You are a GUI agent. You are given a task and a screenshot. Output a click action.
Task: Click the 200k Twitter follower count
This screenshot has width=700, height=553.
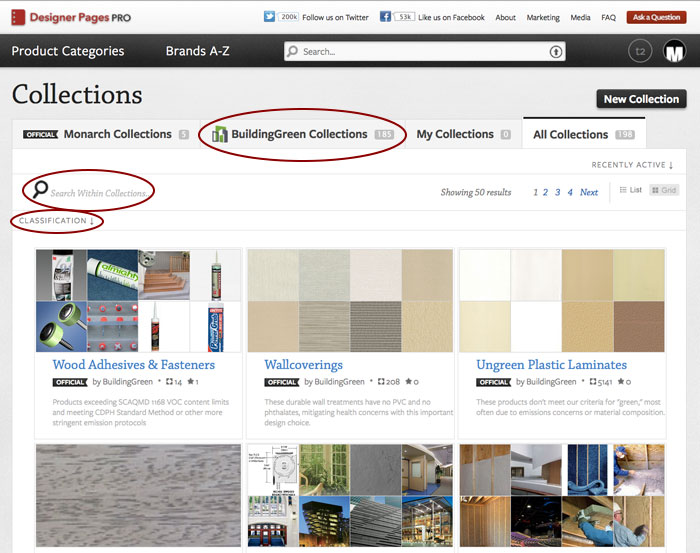click(288, 17)
